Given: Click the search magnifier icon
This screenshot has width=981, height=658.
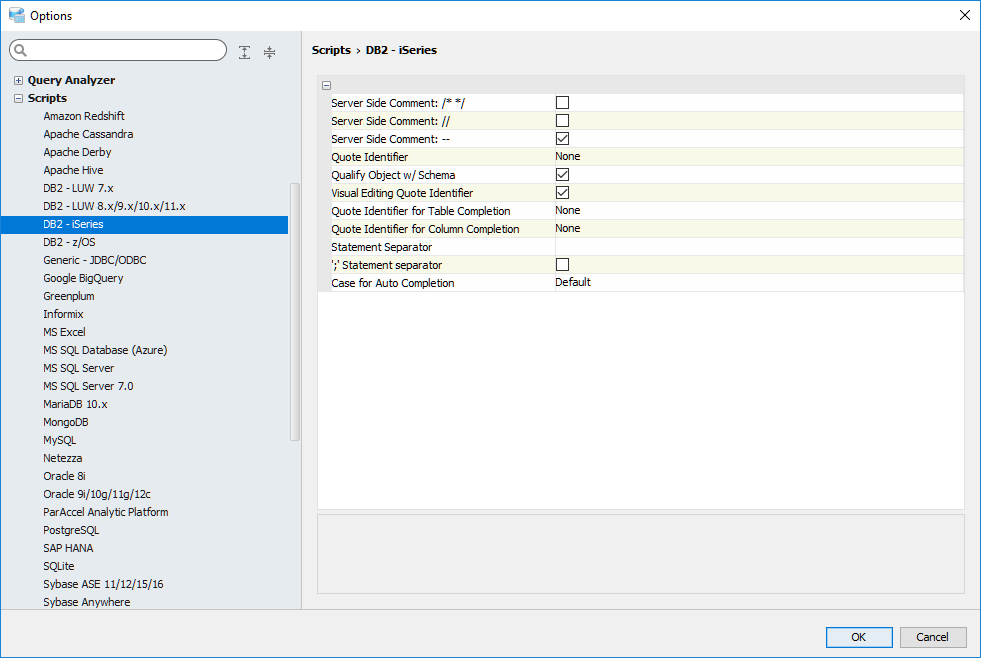Looking at the screenshot, I should pyautogui.click(x=21, y=51).
